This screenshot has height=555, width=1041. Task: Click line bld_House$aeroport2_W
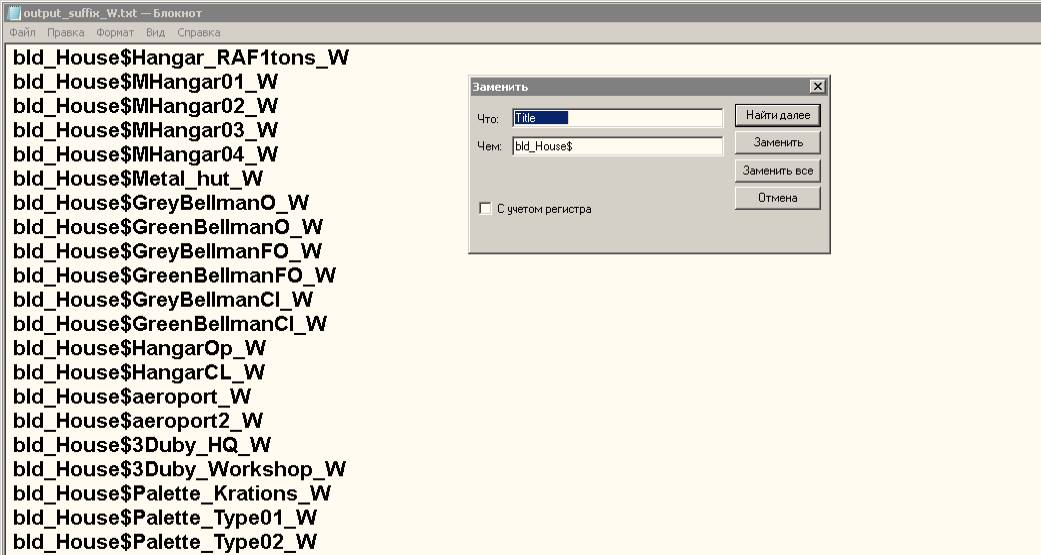138,422
